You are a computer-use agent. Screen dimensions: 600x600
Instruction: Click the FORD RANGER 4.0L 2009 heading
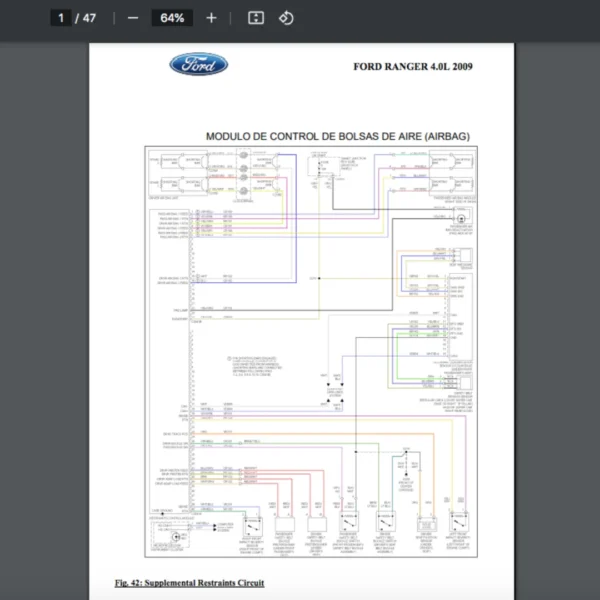412,67
